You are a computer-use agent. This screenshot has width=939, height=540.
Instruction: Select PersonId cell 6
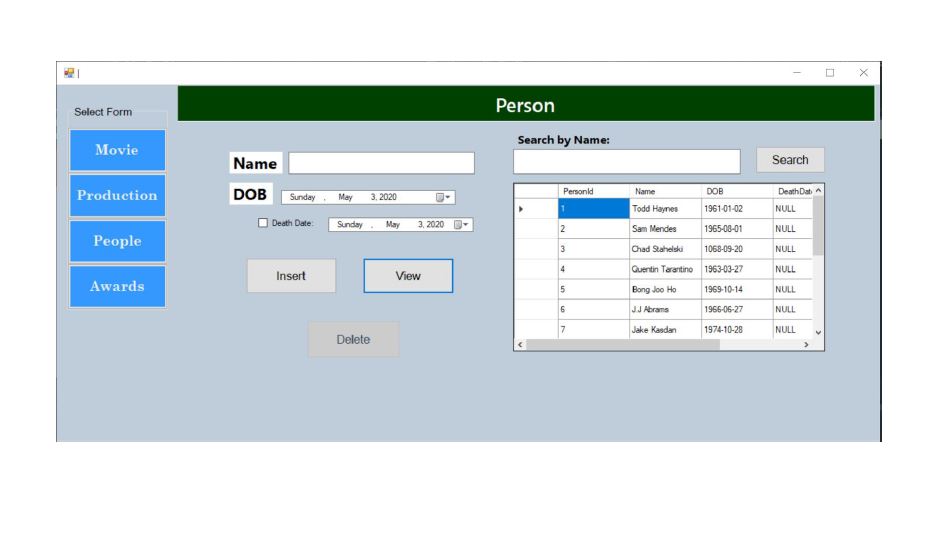[593, 310]
